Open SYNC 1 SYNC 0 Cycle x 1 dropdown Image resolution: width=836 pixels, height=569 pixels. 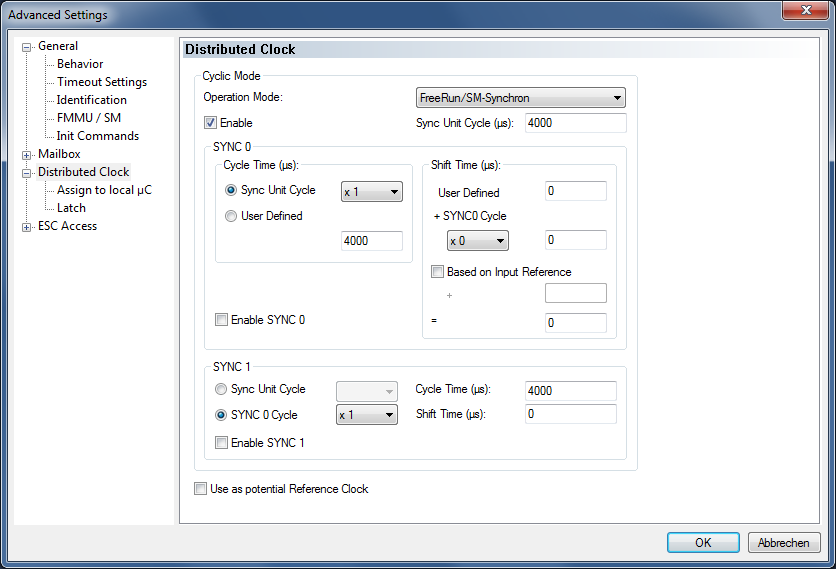(367, 415)
